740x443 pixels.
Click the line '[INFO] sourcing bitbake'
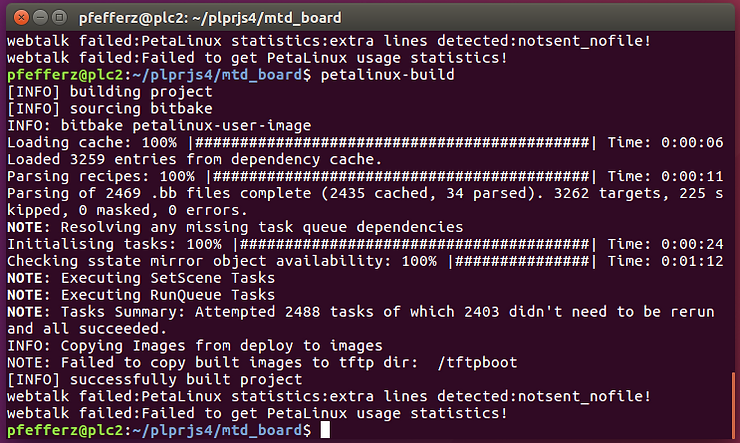[x=110, y=109]
